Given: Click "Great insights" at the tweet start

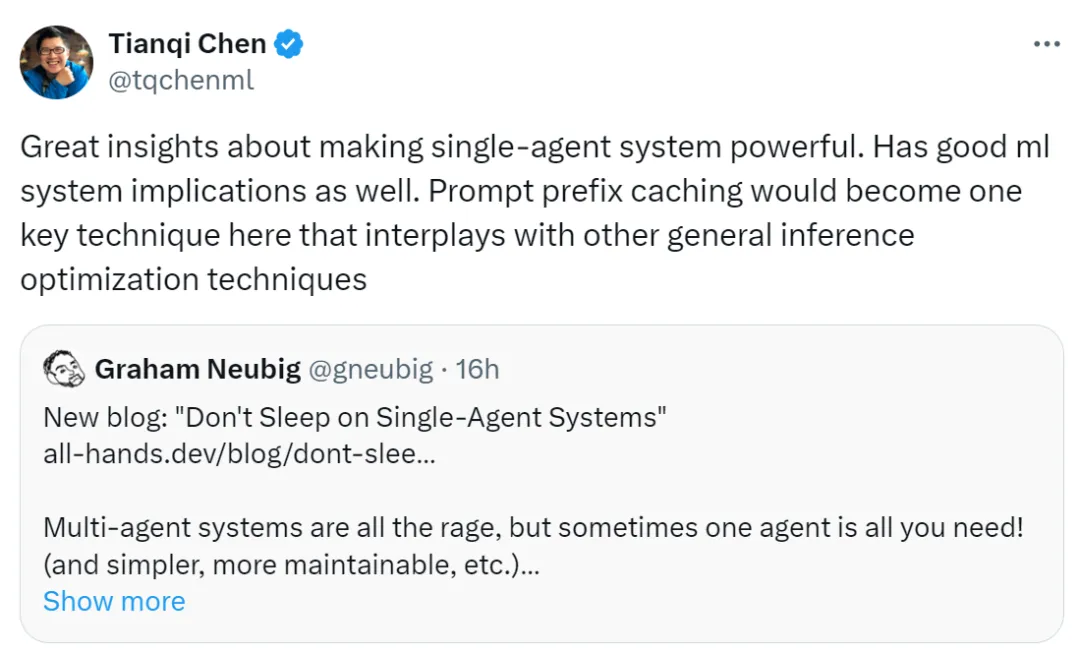Looking at the screenshot, I should tap(119, 147).
